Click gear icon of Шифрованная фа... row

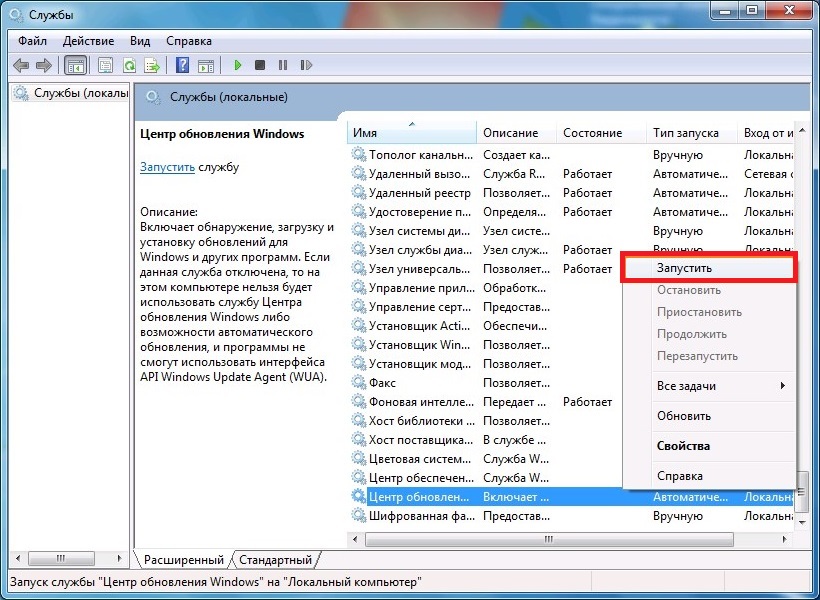(359, 516)
